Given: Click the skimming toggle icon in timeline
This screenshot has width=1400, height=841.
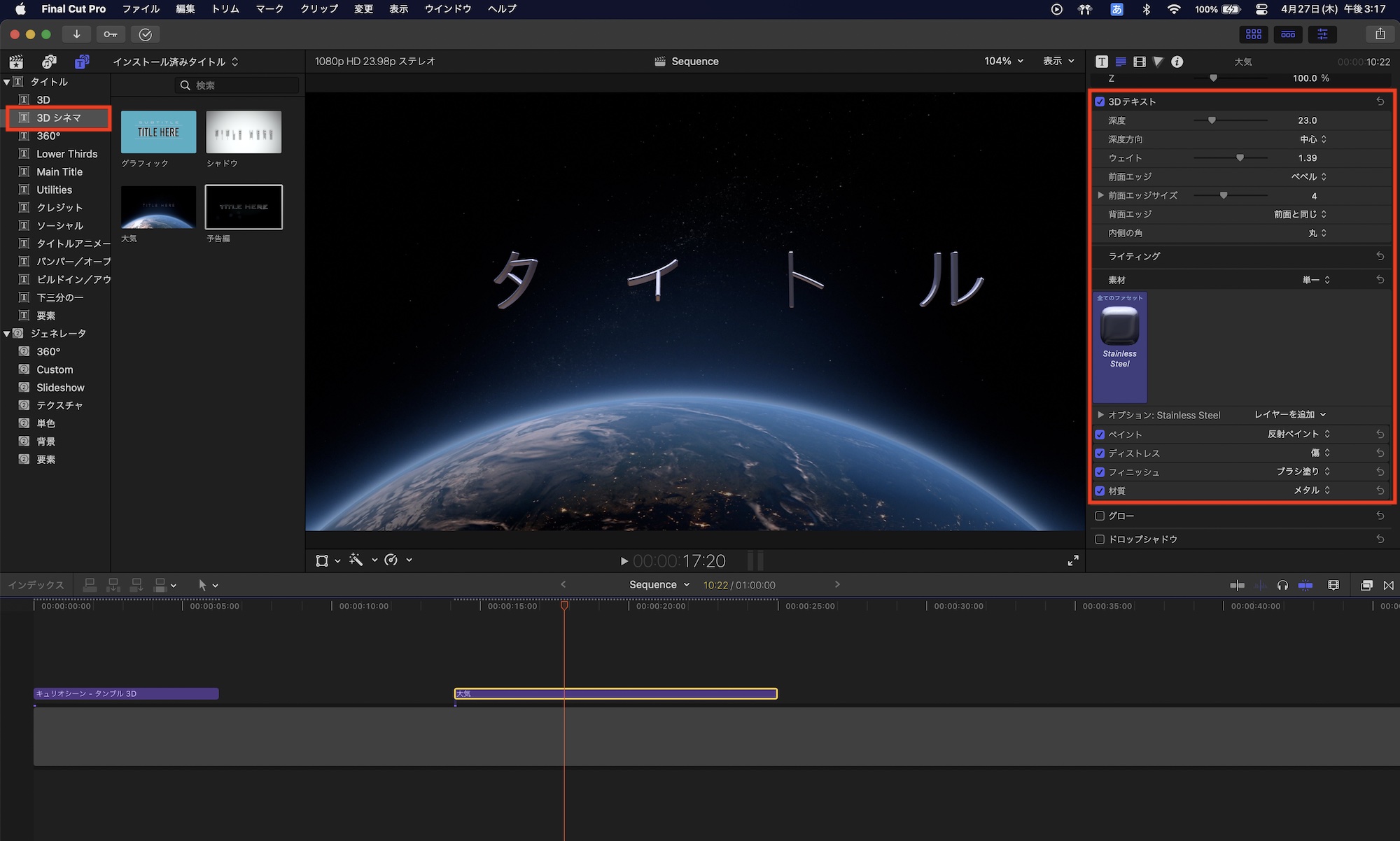Looking at the screenshot, I should coord(1237,586).
